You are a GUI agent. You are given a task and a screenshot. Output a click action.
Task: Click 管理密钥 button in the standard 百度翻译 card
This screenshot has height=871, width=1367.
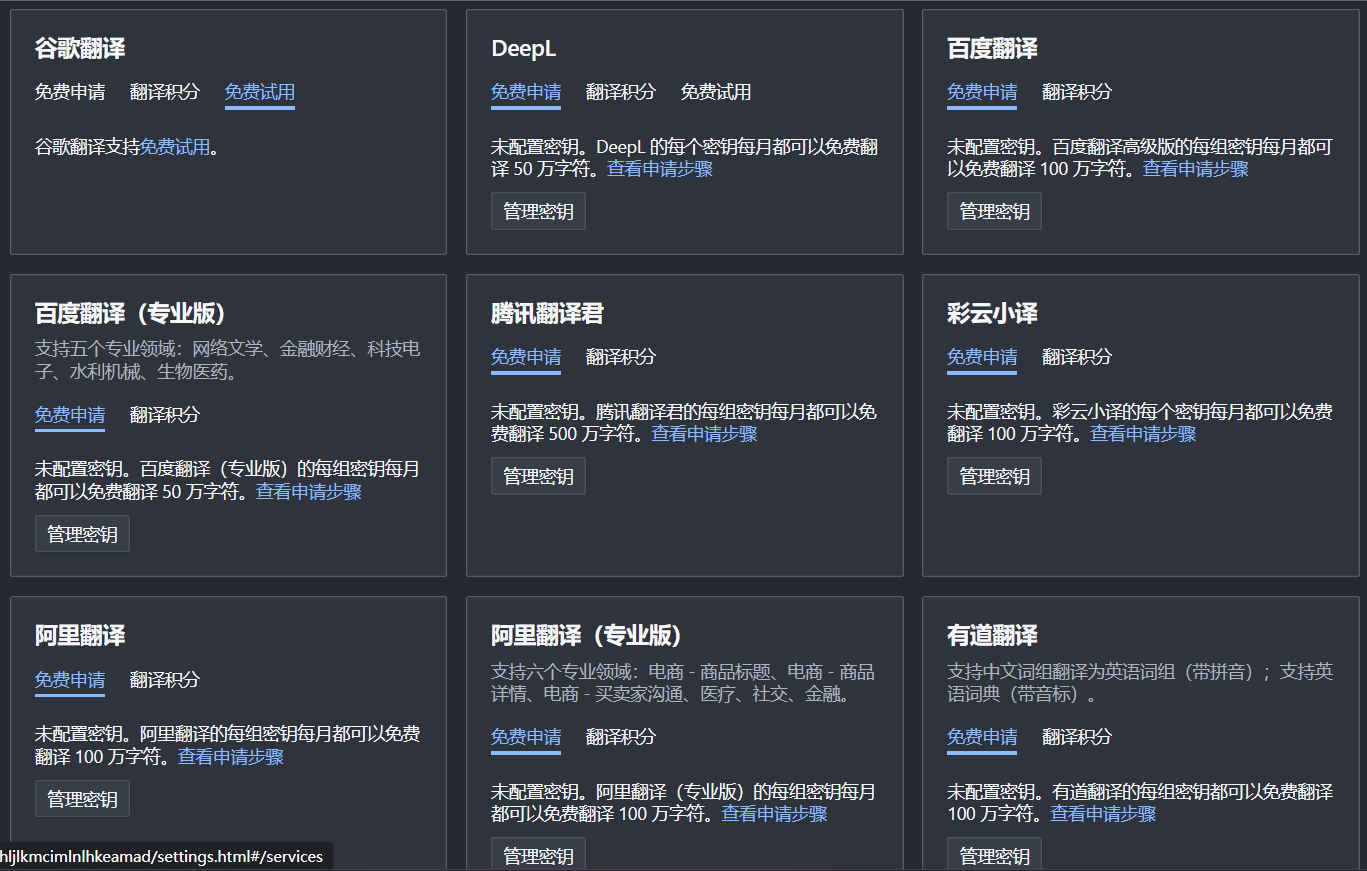pos(994,211)
